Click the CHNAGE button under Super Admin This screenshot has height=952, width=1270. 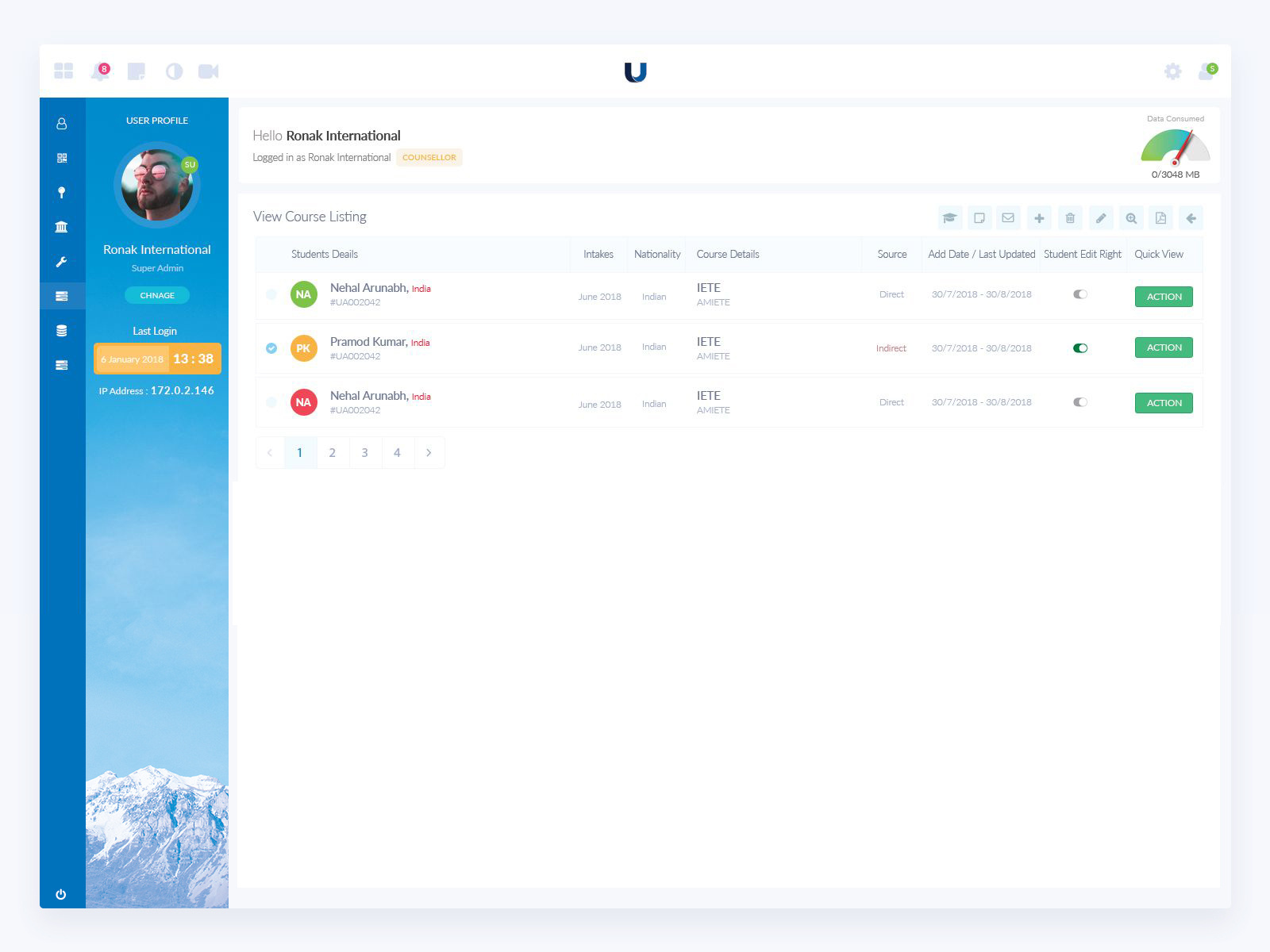tap(156, 295)
